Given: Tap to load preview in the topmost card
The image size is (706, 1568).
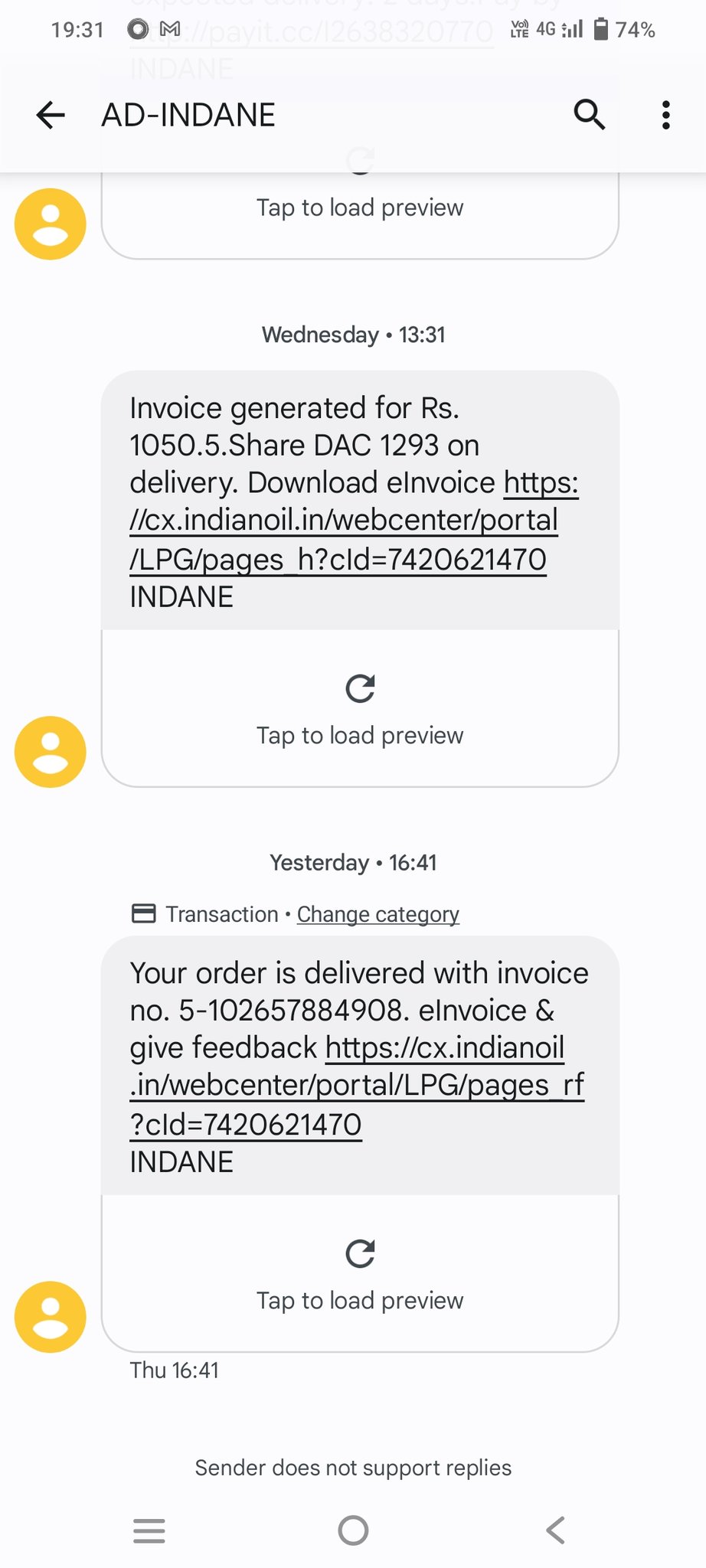Looking at the screenshot, I should click(x=360, y=208).
